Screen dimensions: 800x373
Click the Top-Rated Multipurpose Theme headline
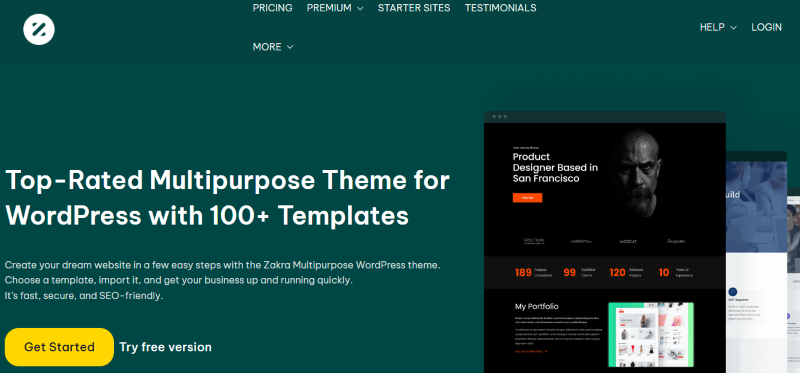[x=228, y=198]
